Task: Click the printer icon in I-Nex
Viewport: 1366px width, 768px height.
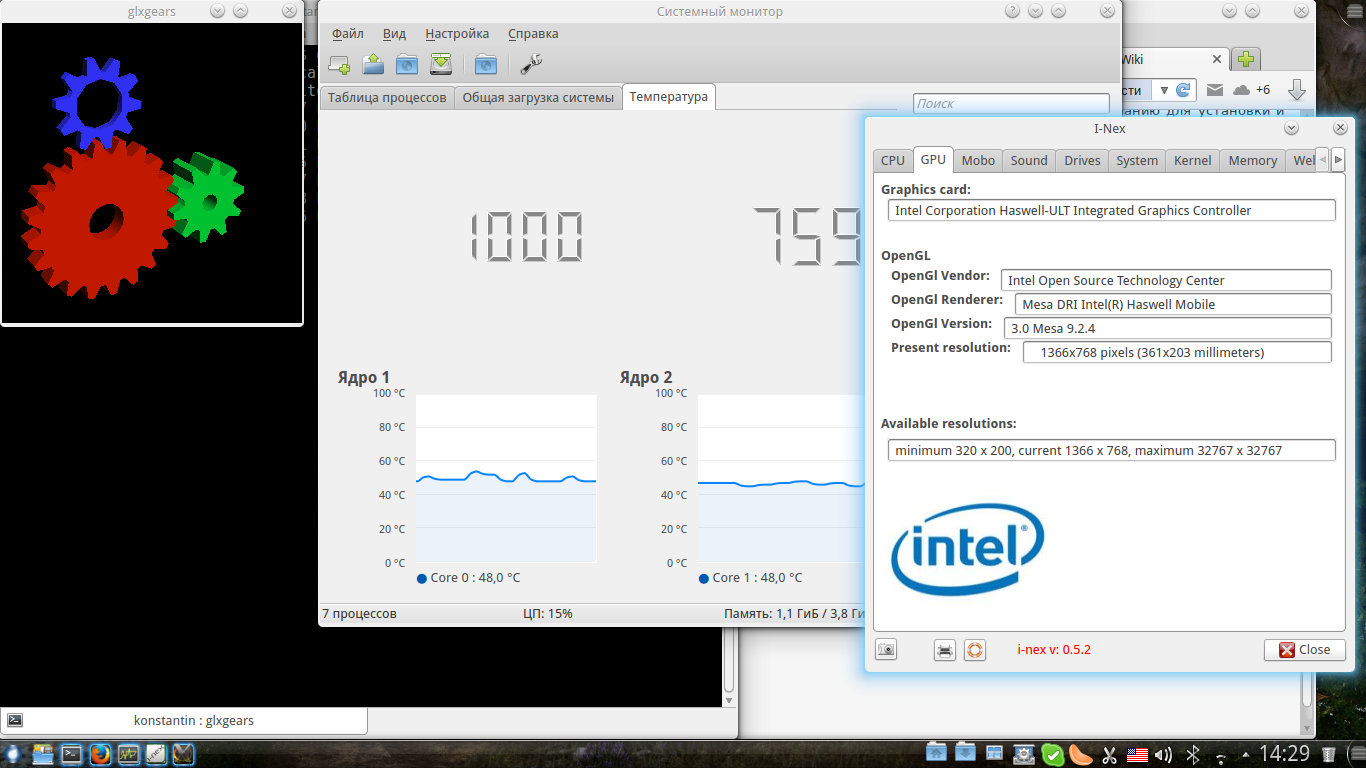Action: tap(945, 650)
